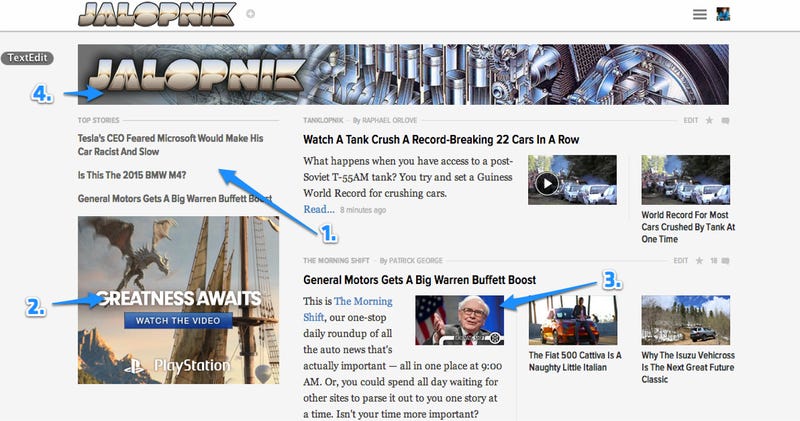
Task: Click the small plus icon beside the Jalopnik logo
Action: click(251, 14)
